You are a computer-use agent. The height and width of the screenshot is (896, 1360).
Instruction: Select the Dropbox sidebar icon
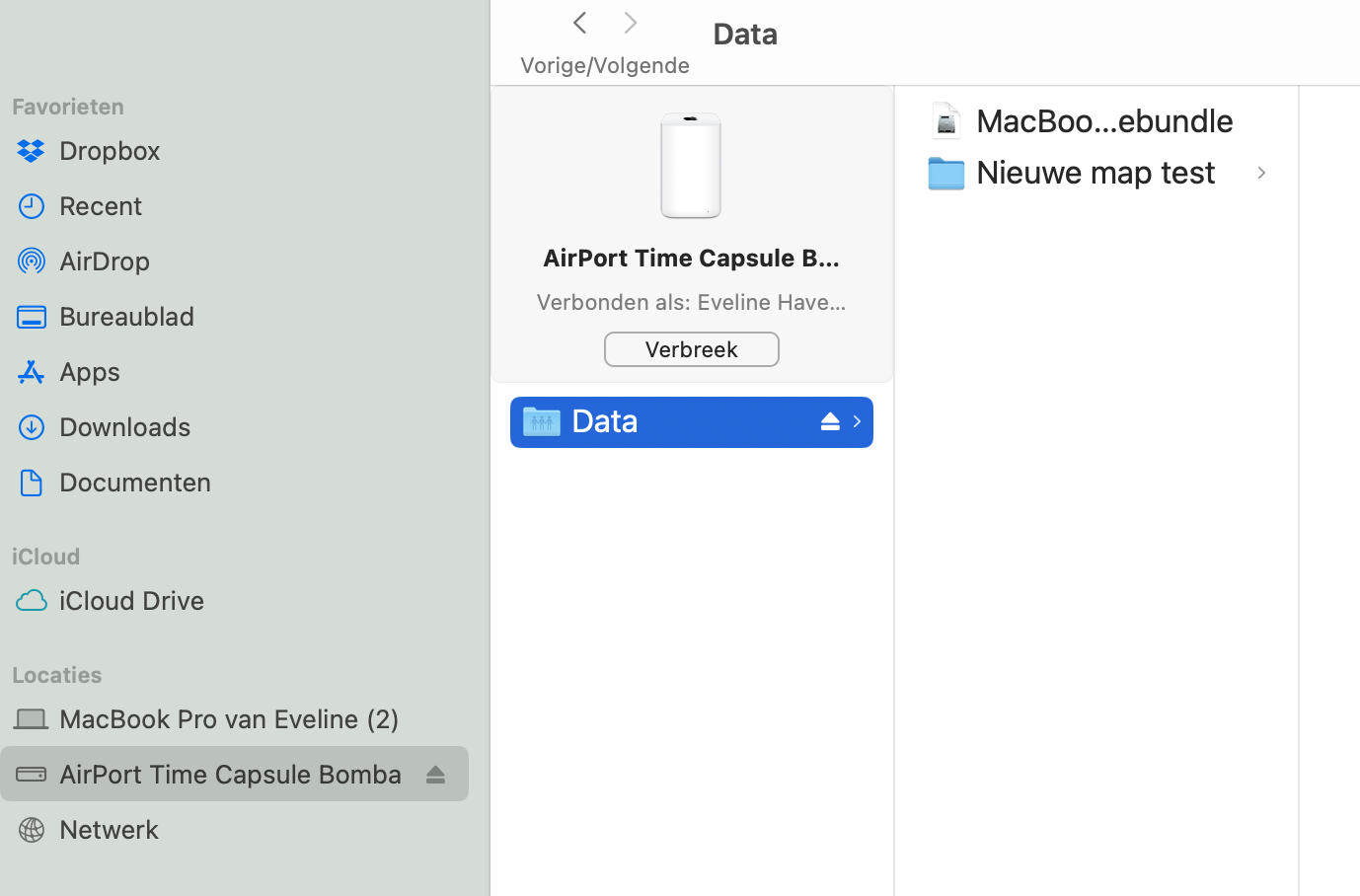(31, 150)
